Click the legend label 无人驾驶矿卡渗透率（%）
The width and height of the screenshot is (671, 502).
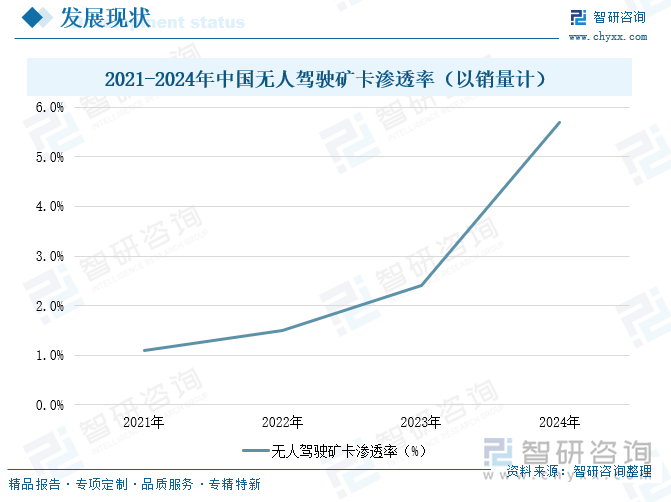[349, 451]
